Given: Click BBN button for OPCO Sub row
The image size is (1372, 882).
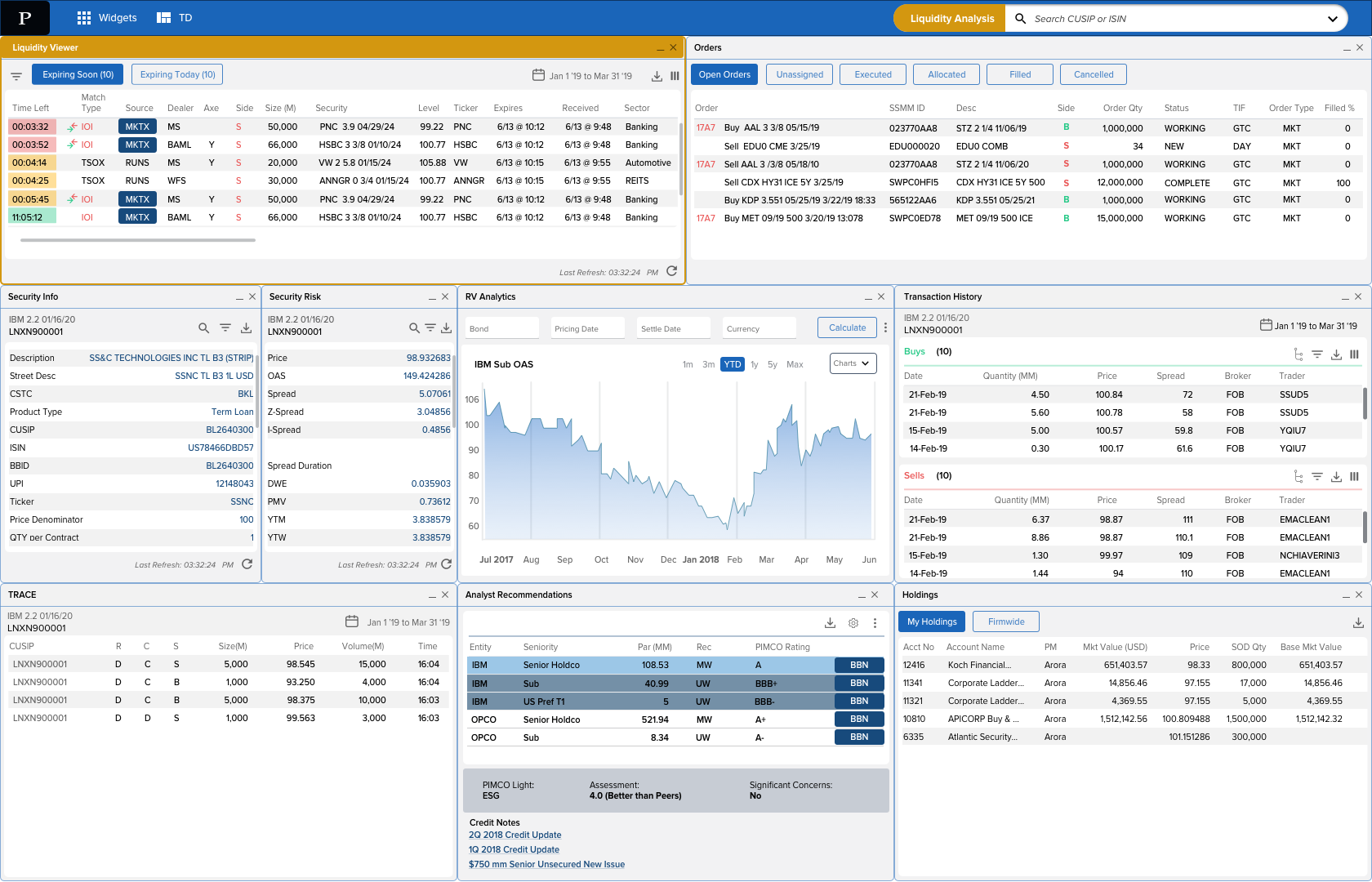Looking at the screenshot, I should coord(859,737).
